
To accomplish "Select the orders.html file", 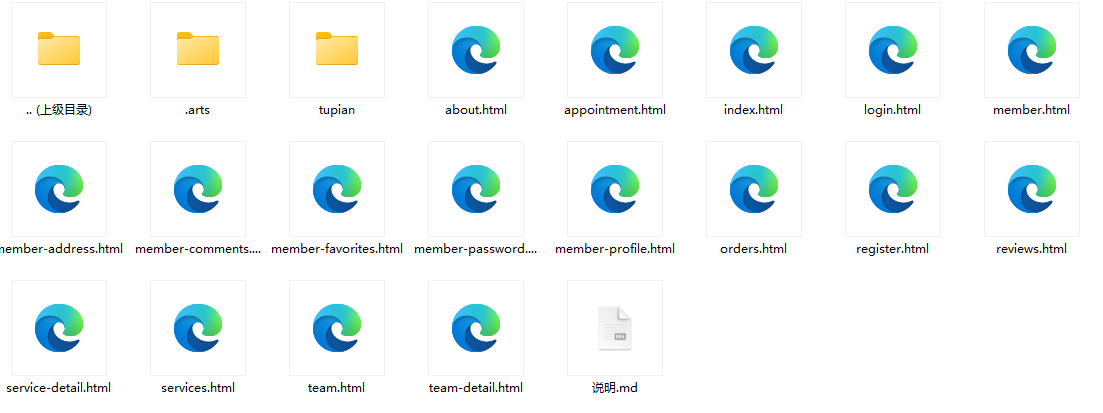I will click(753, 189).
